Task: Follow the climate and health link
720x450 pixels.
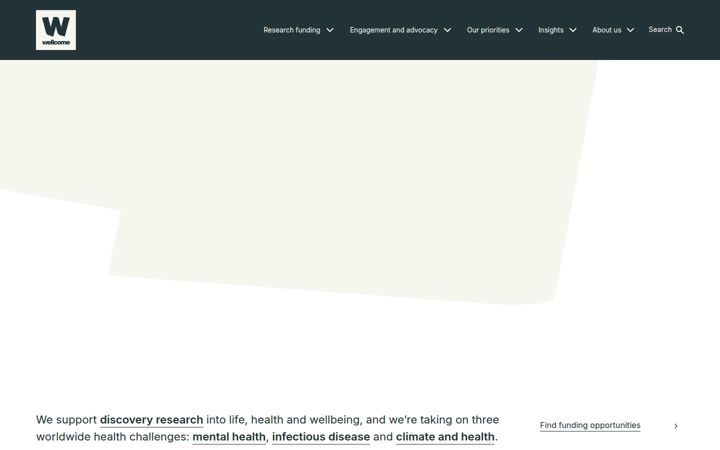Action: 445,437
